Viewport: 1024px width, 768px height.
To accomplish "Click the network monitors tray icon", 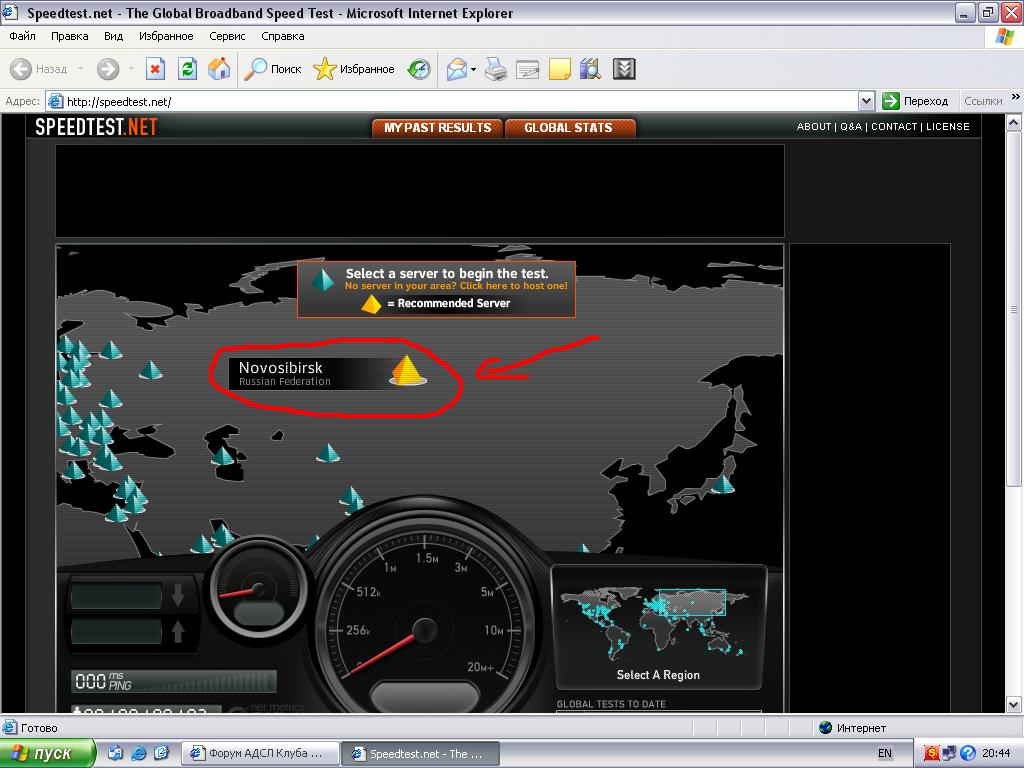I will 949,754.
